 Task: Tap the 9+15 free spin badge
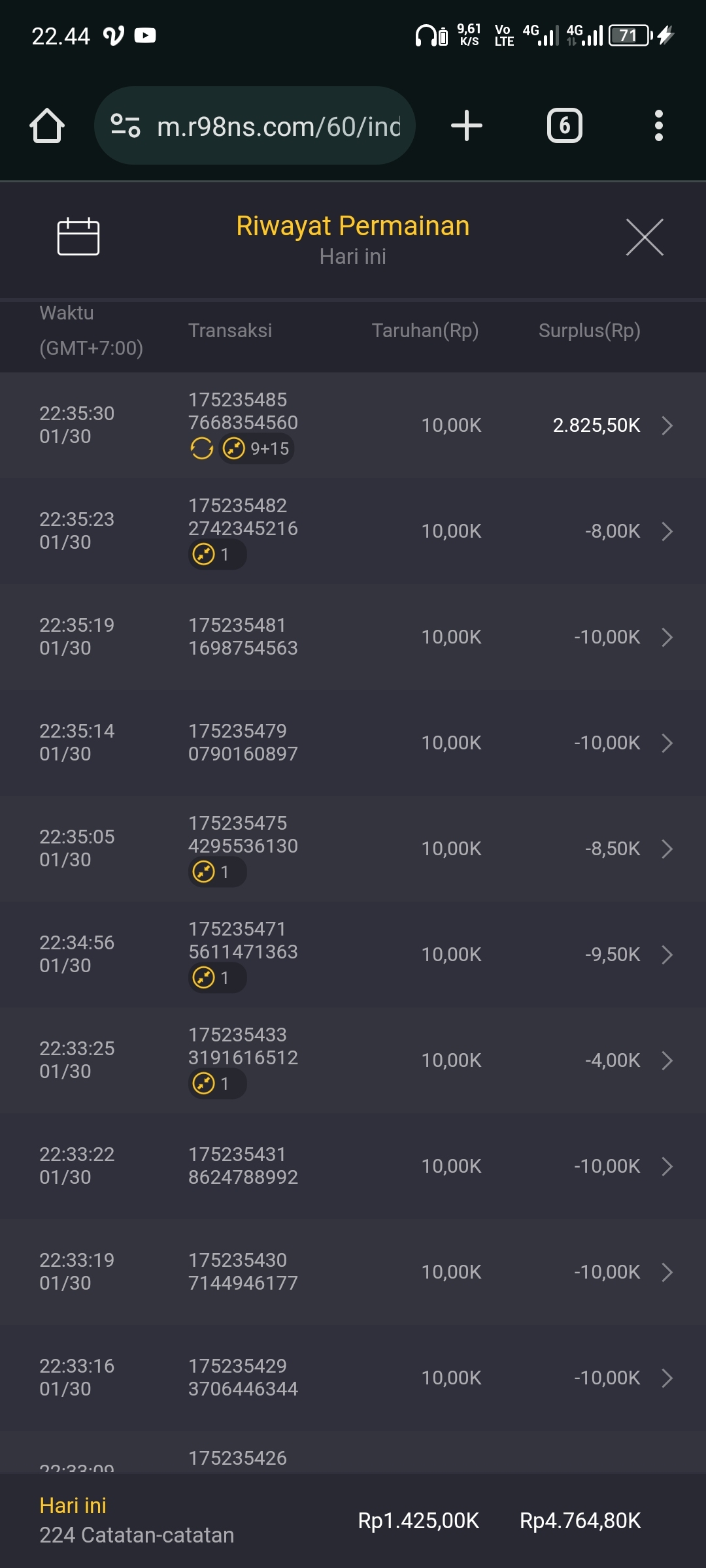point(257,449)
